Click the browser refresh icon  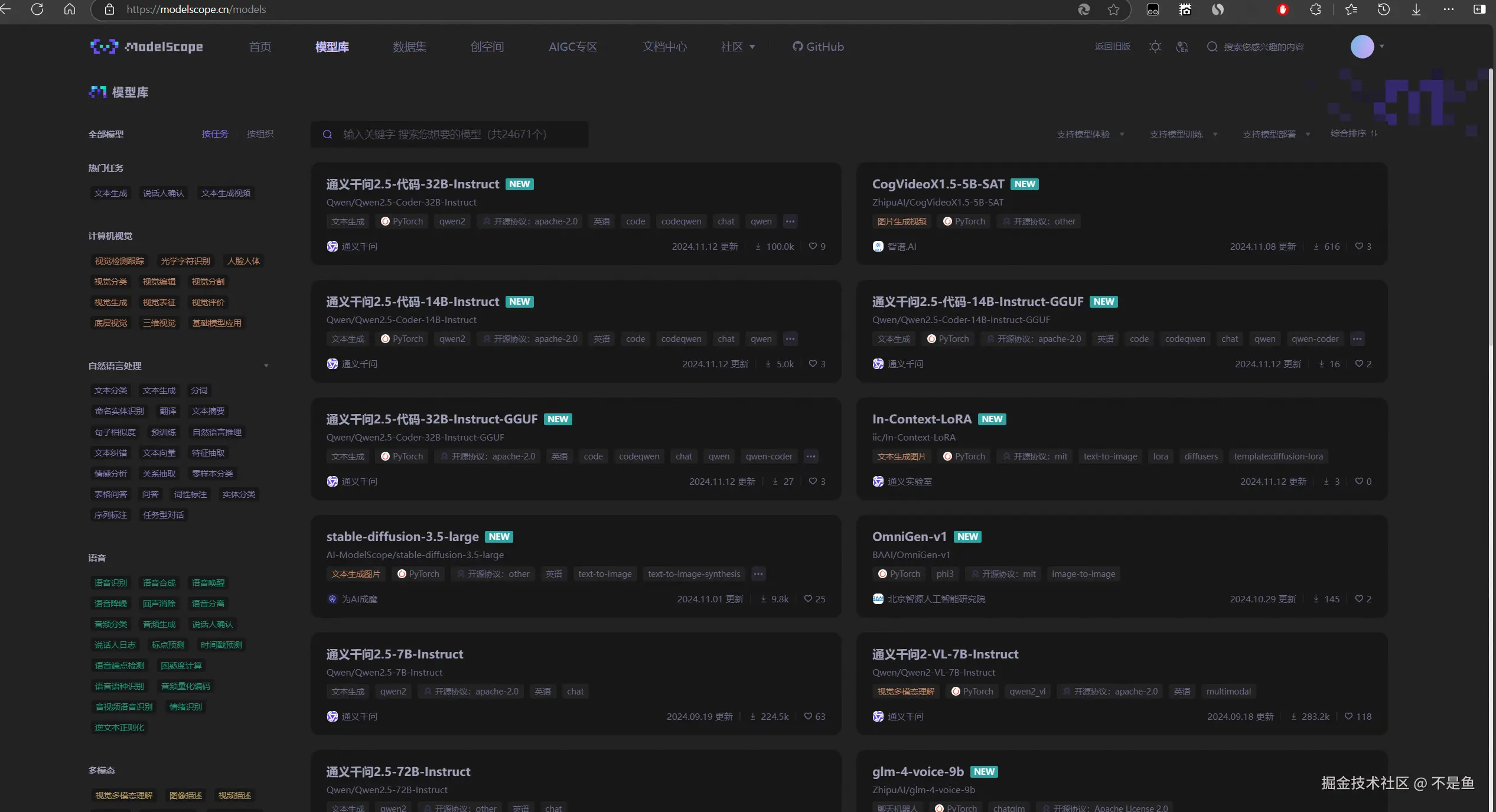(x=37, y=9)
